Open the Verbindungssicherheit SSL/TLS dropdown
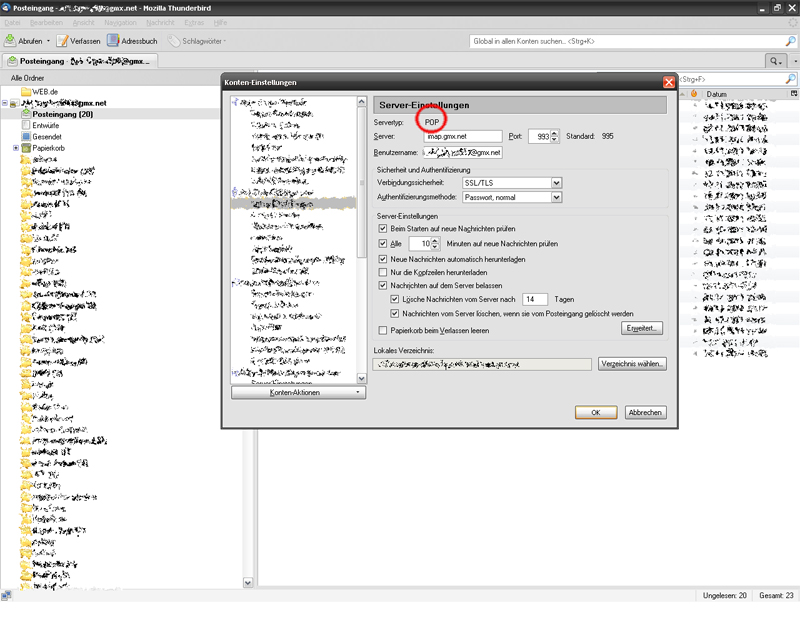Image resolution: width=800 pixels, height=640 pixels. pos(512,183)
